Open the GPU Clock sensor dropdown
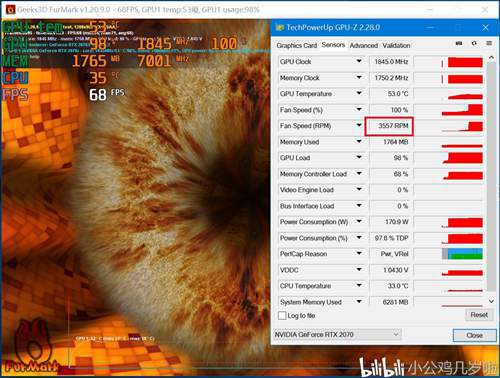This screenshot has height=378, width=500. tap(359, 61)
